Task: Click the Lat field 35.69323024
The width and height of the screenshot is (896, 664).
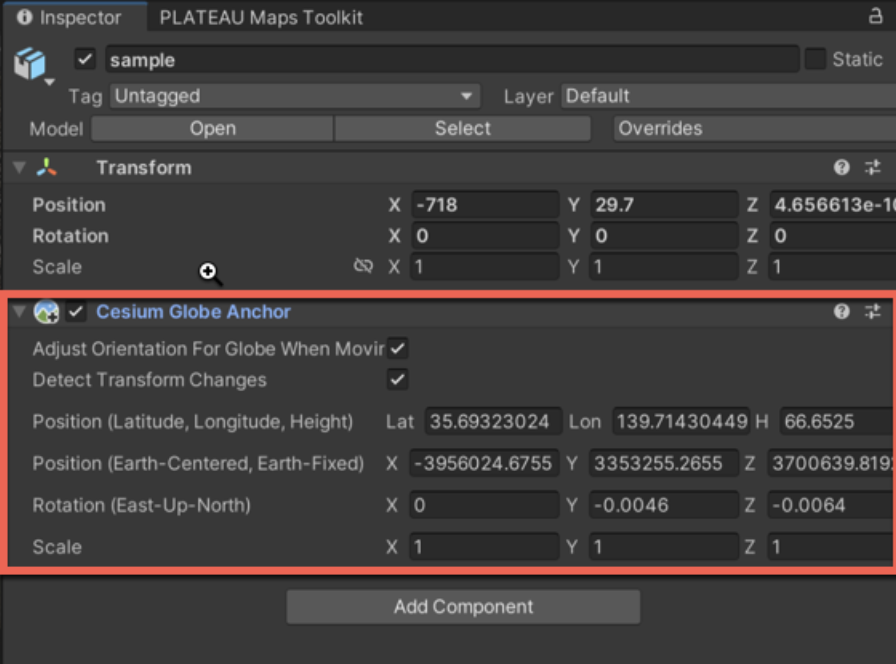Action: point(494,422)
